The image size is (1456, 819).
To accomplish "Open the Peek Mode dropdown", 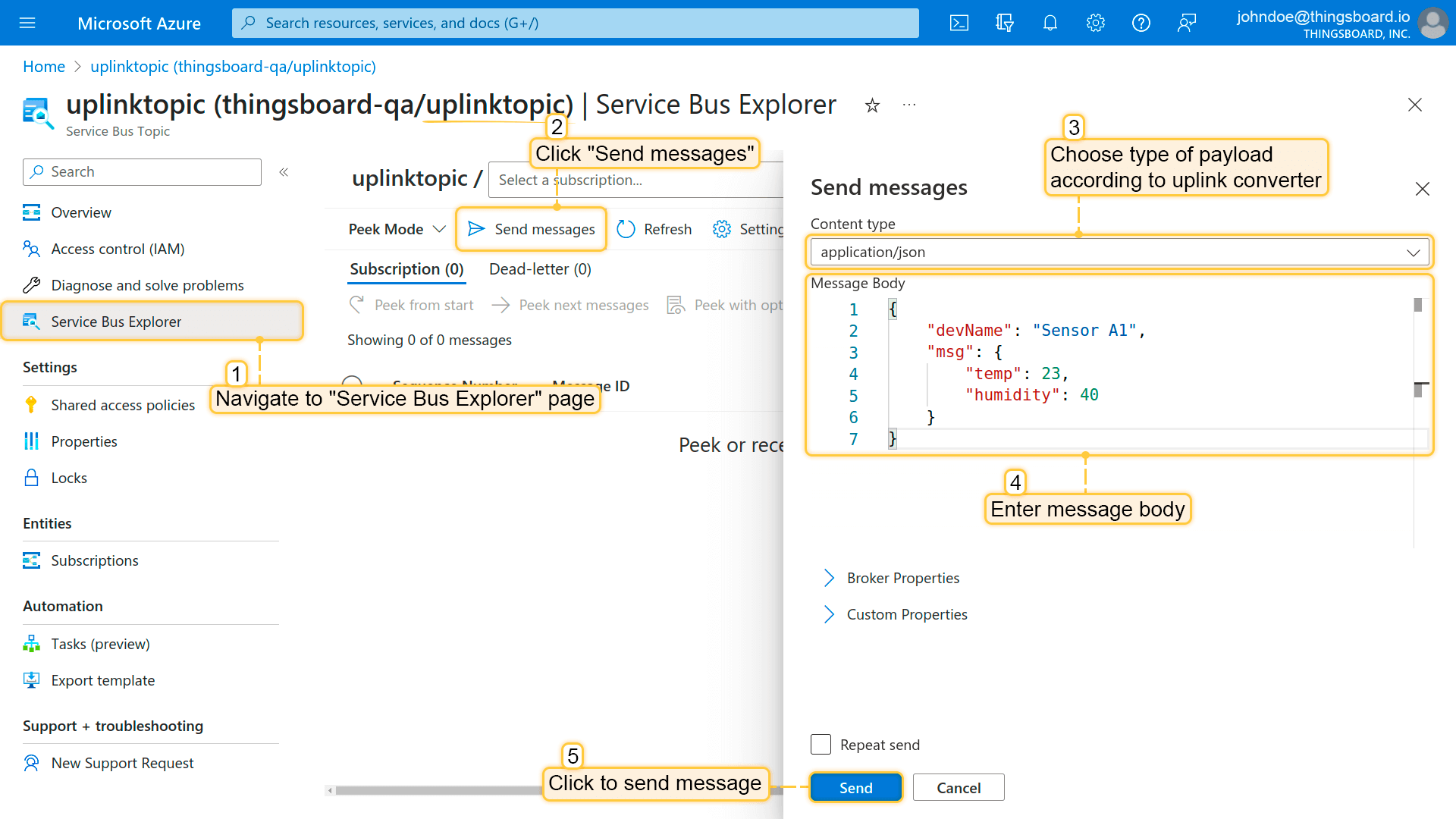I will (396, 229).
